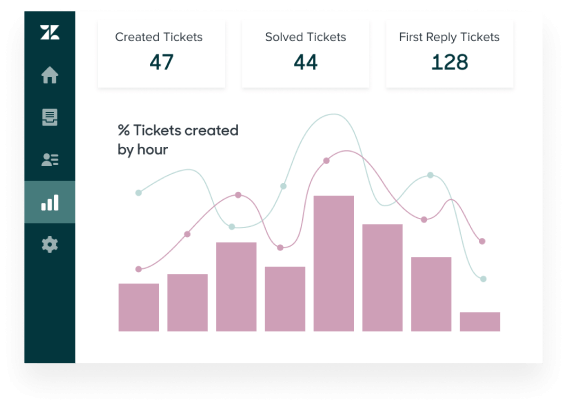Click the first pink bar on left

139,307
